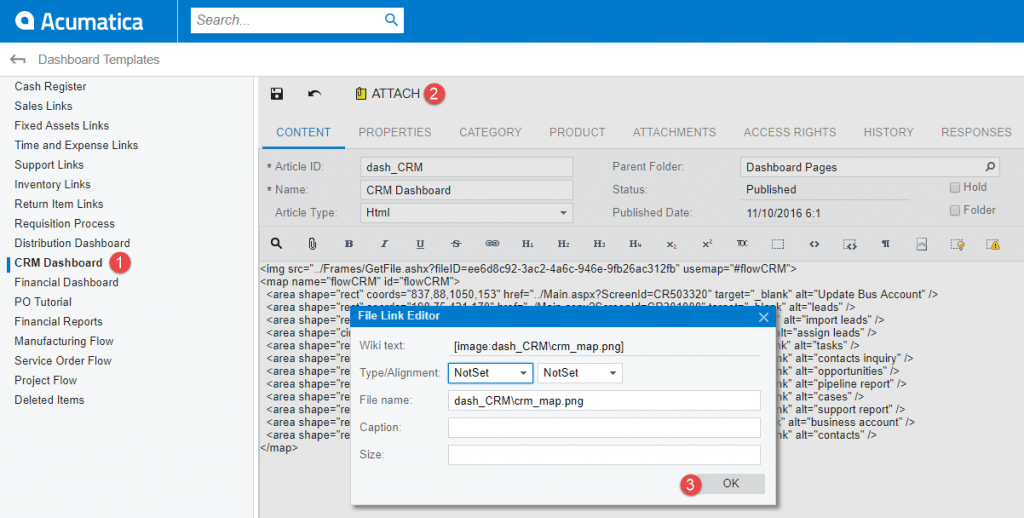
Task: Switch to the PROPERTIES tab
Action: pyautogui.click(x=394, y=133)
